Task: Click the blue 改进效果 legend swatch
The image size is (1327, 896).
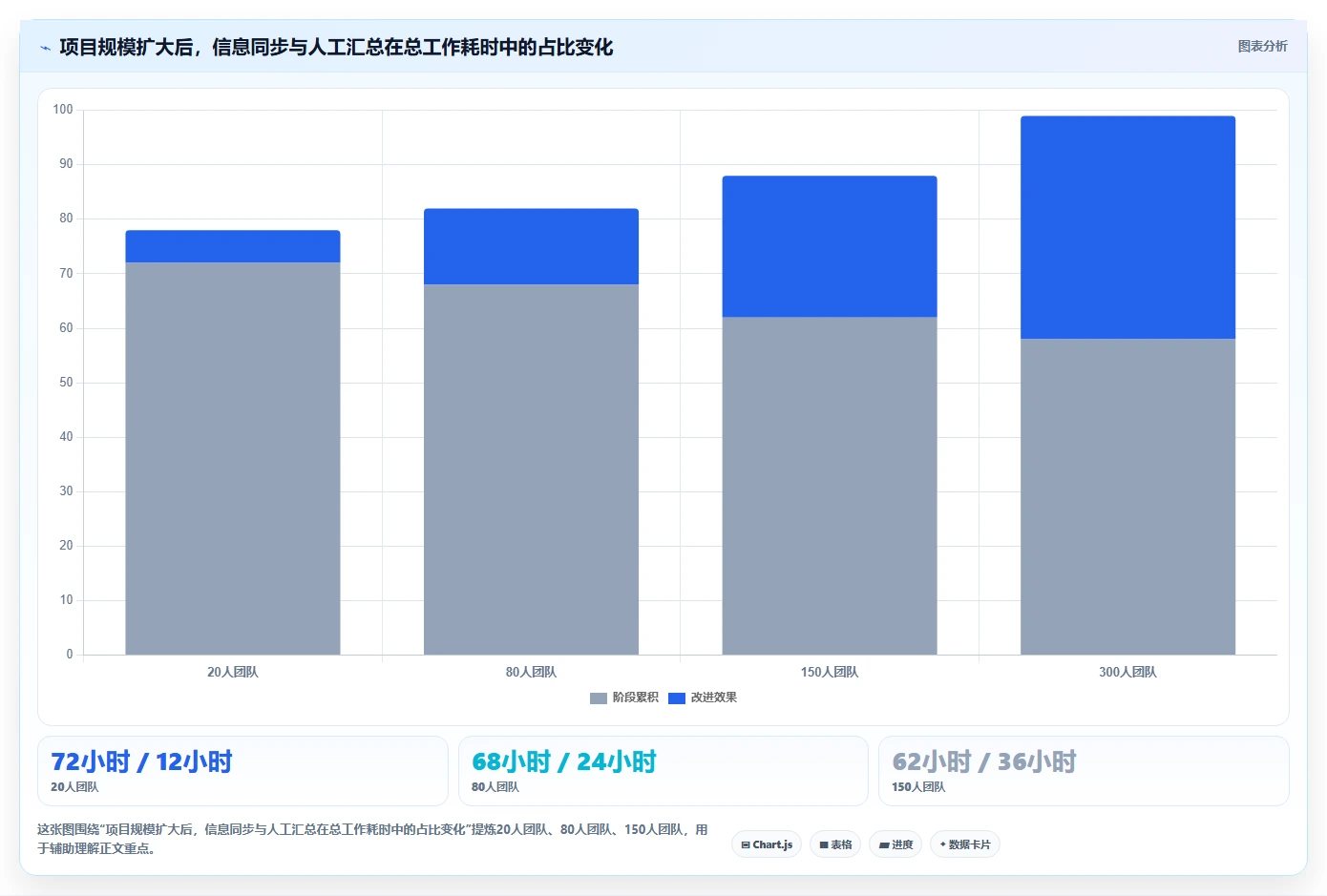Action: coord(677,698)
